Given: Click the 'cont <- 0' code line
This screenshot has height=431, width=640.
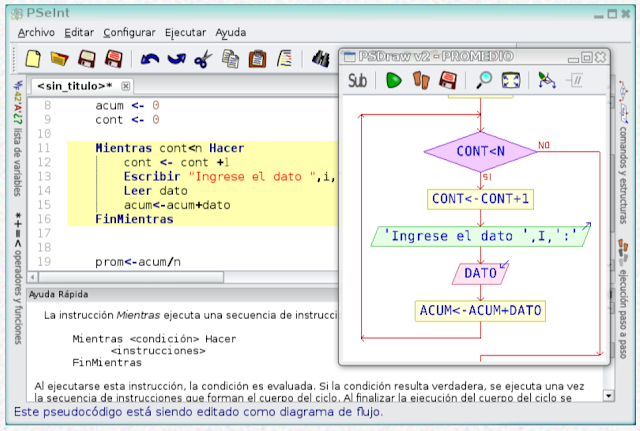Looking at the screenshot, I should (127, 120).
